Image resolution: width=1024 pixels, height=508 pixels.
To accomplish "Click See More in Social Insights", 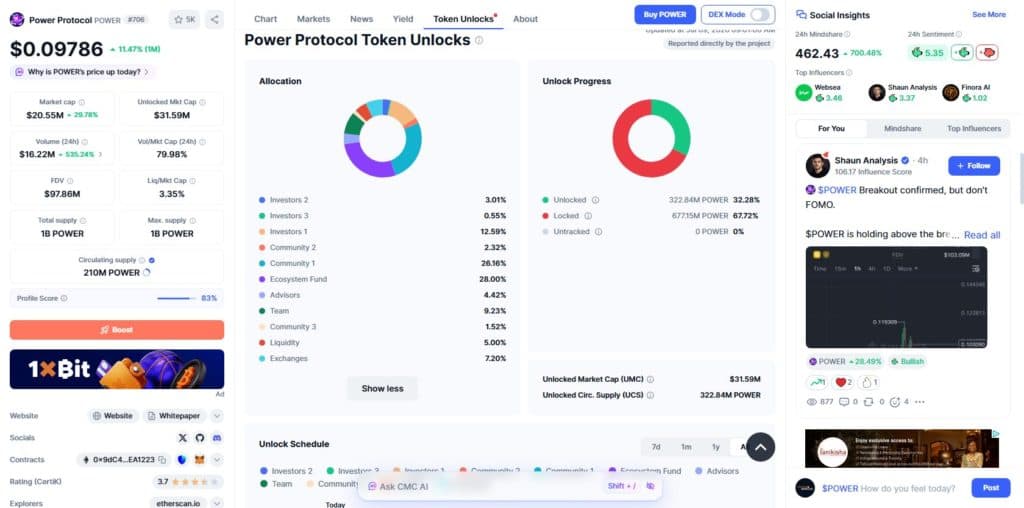I will coord(989,14).
